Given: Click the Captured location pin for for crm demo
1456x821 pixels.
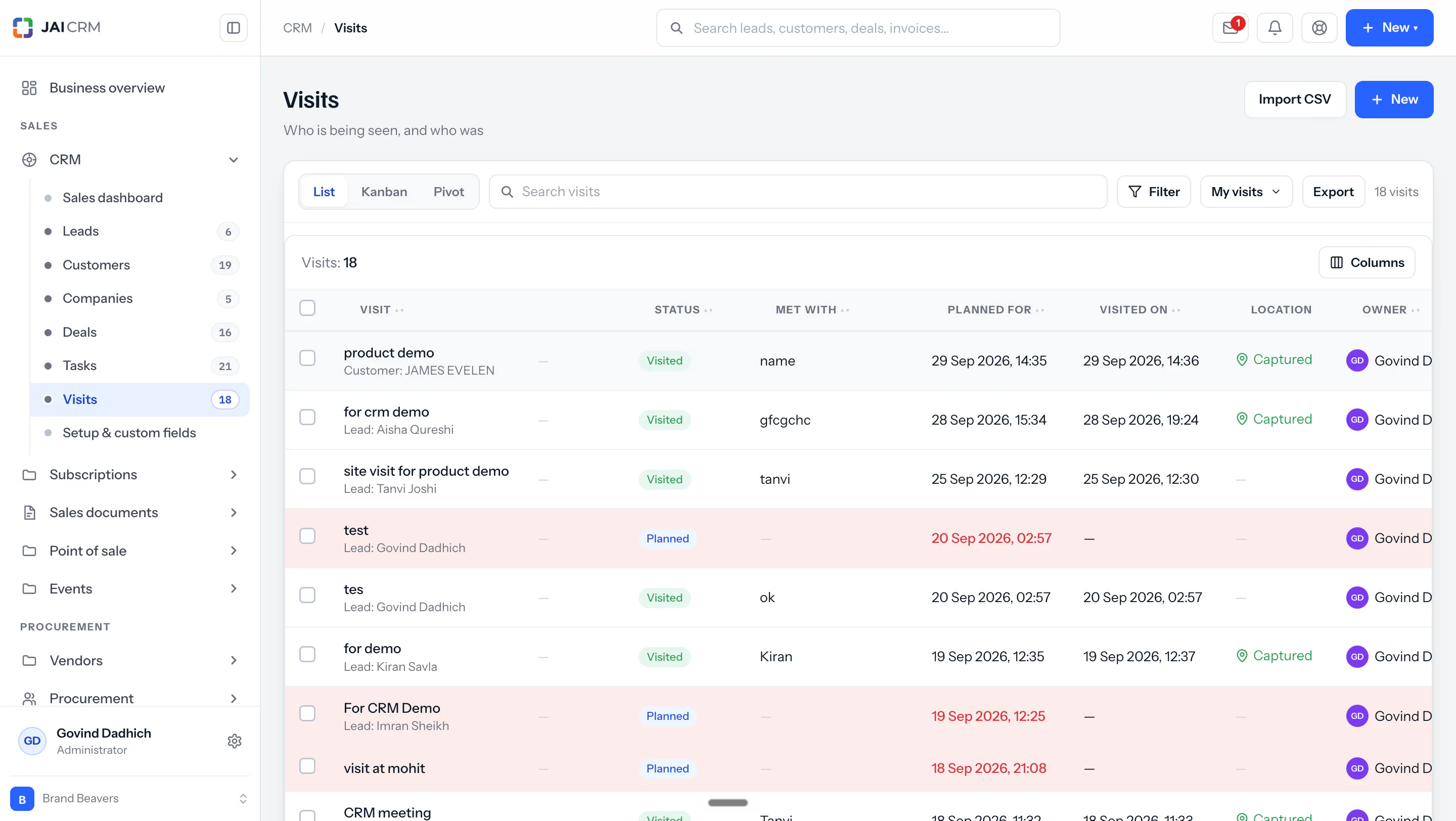Looking at the screenshot, I should point(1242,419).
